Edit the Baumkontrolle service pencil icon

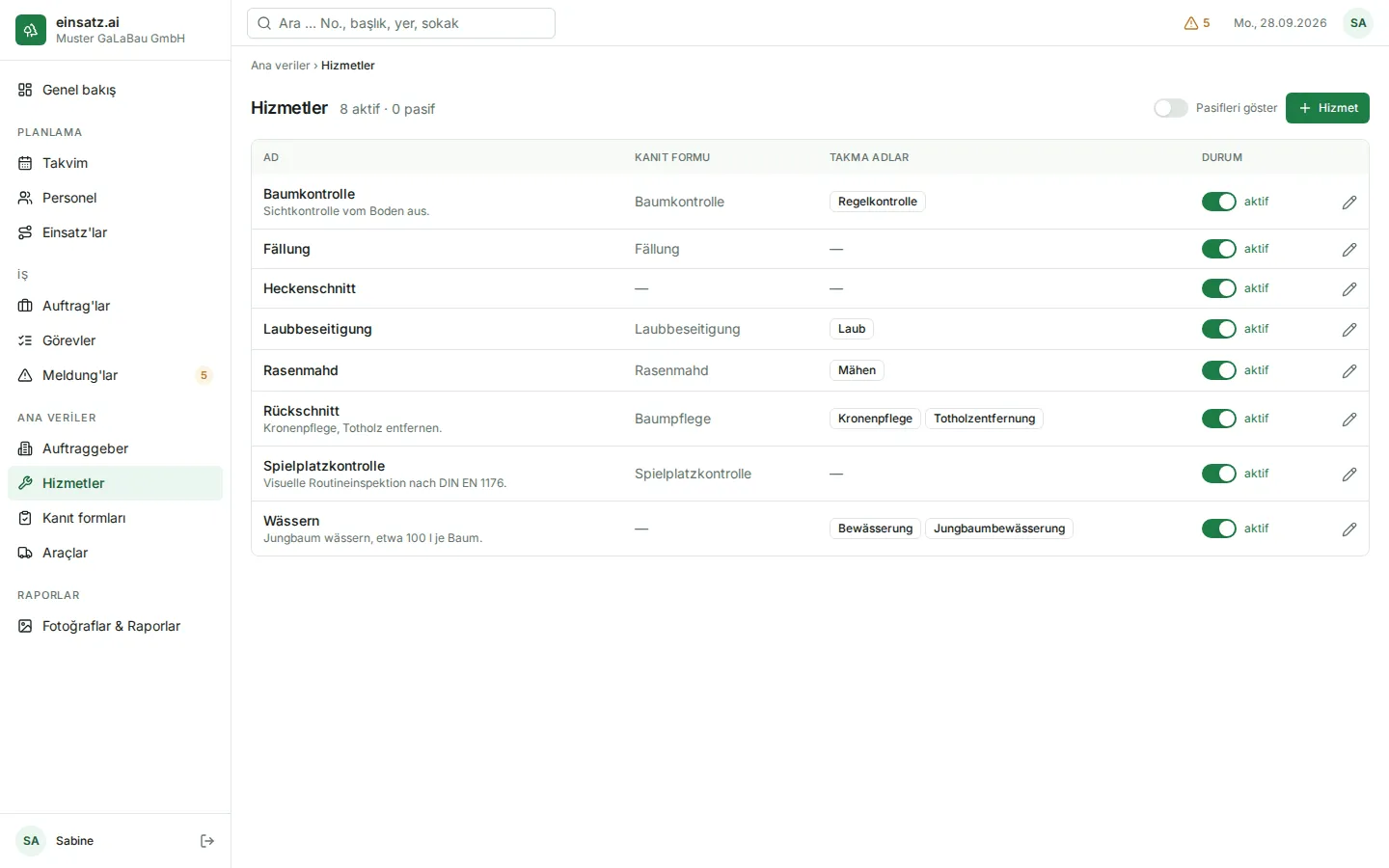1349,202
